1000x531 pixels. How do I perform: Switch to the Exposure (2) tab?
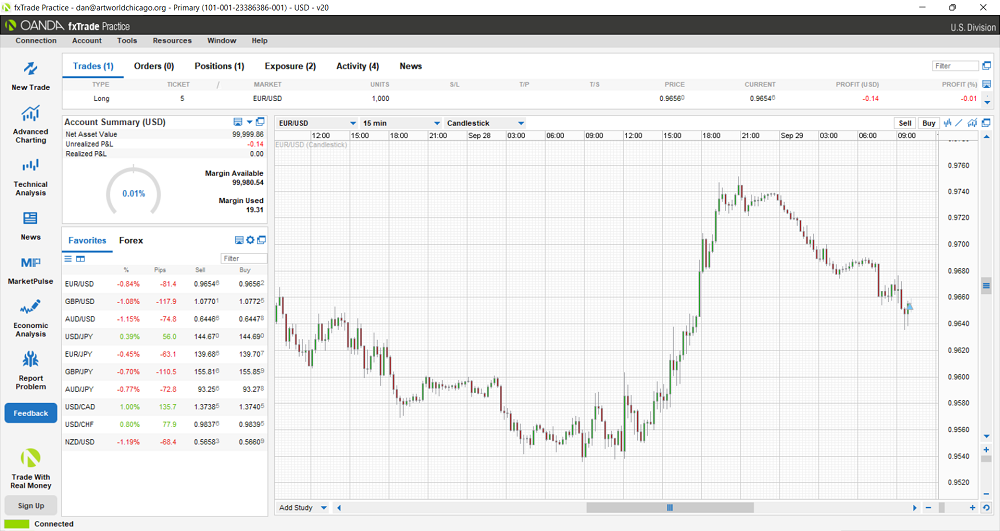(290, 66)
